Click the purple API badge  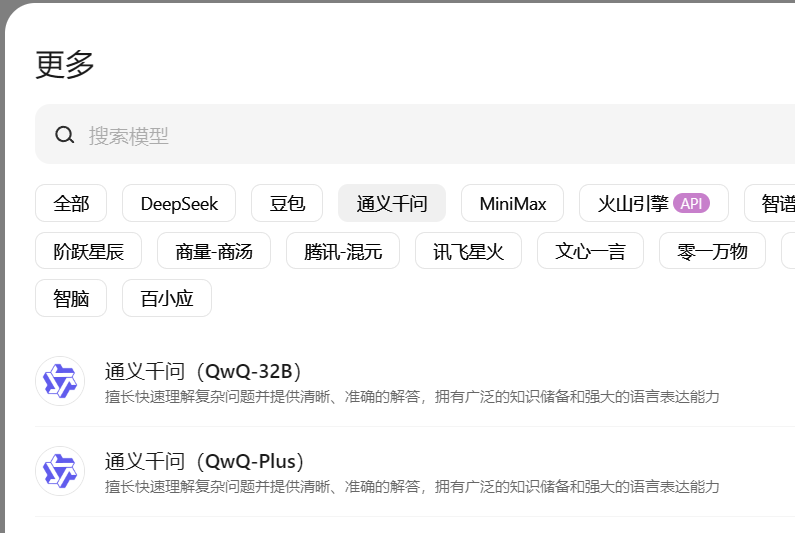click(x=691, y=203)
